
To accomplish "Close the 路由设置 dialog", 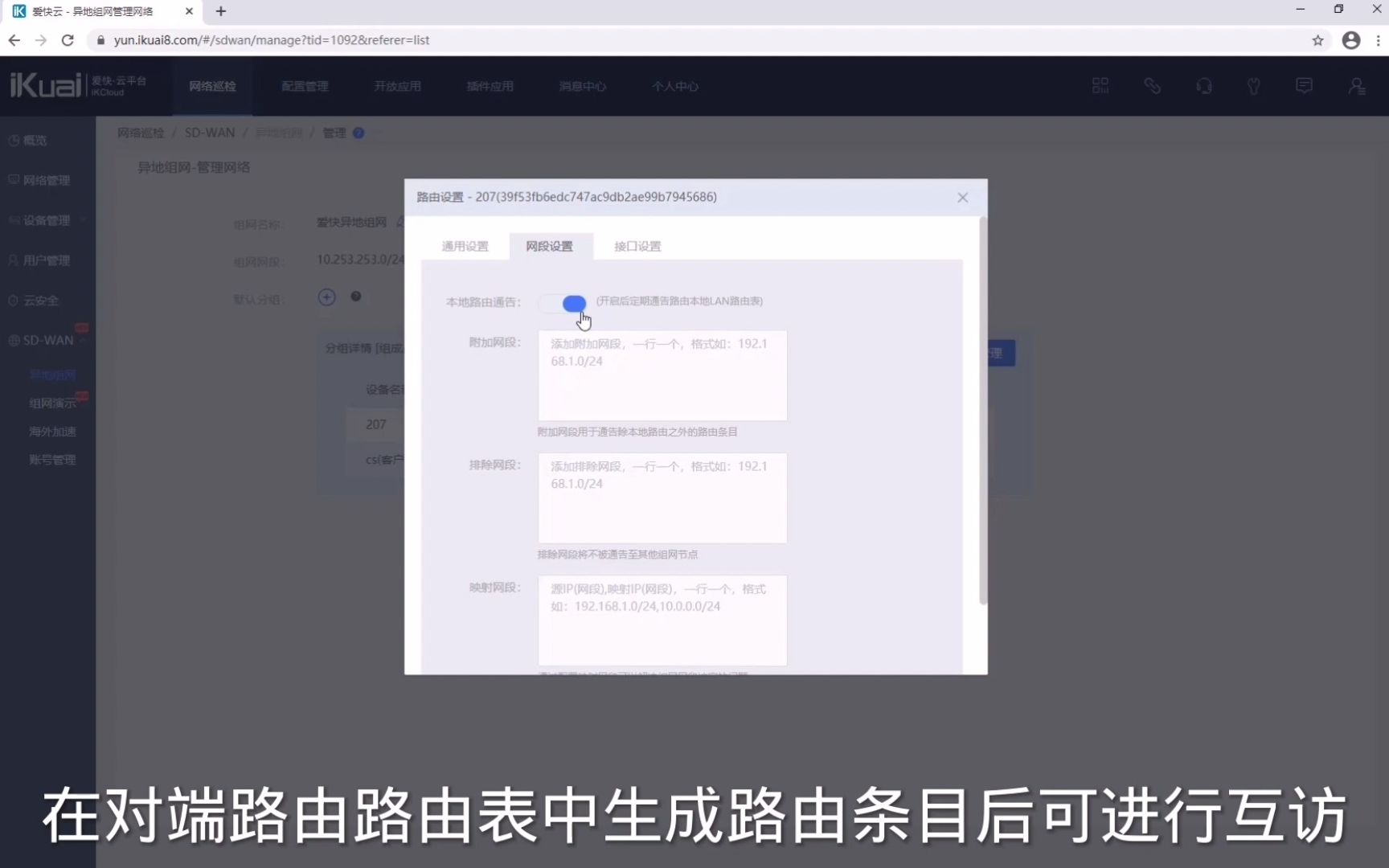I will pos(962,198).
